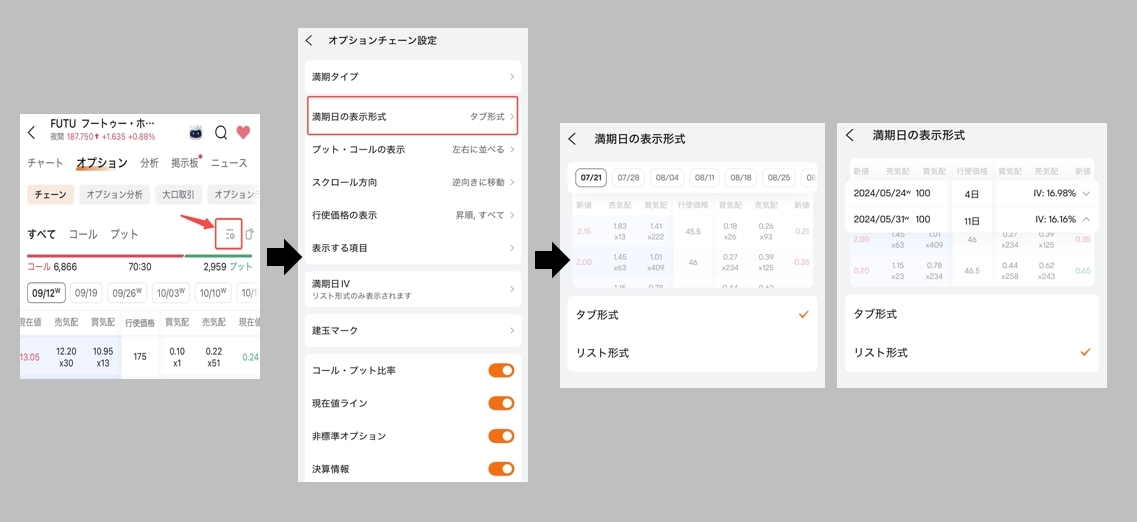This screenshot has height=522, width=1137.
Task: Collapse the 2024/05/31 expiry row
Action: coord(1085,219)
